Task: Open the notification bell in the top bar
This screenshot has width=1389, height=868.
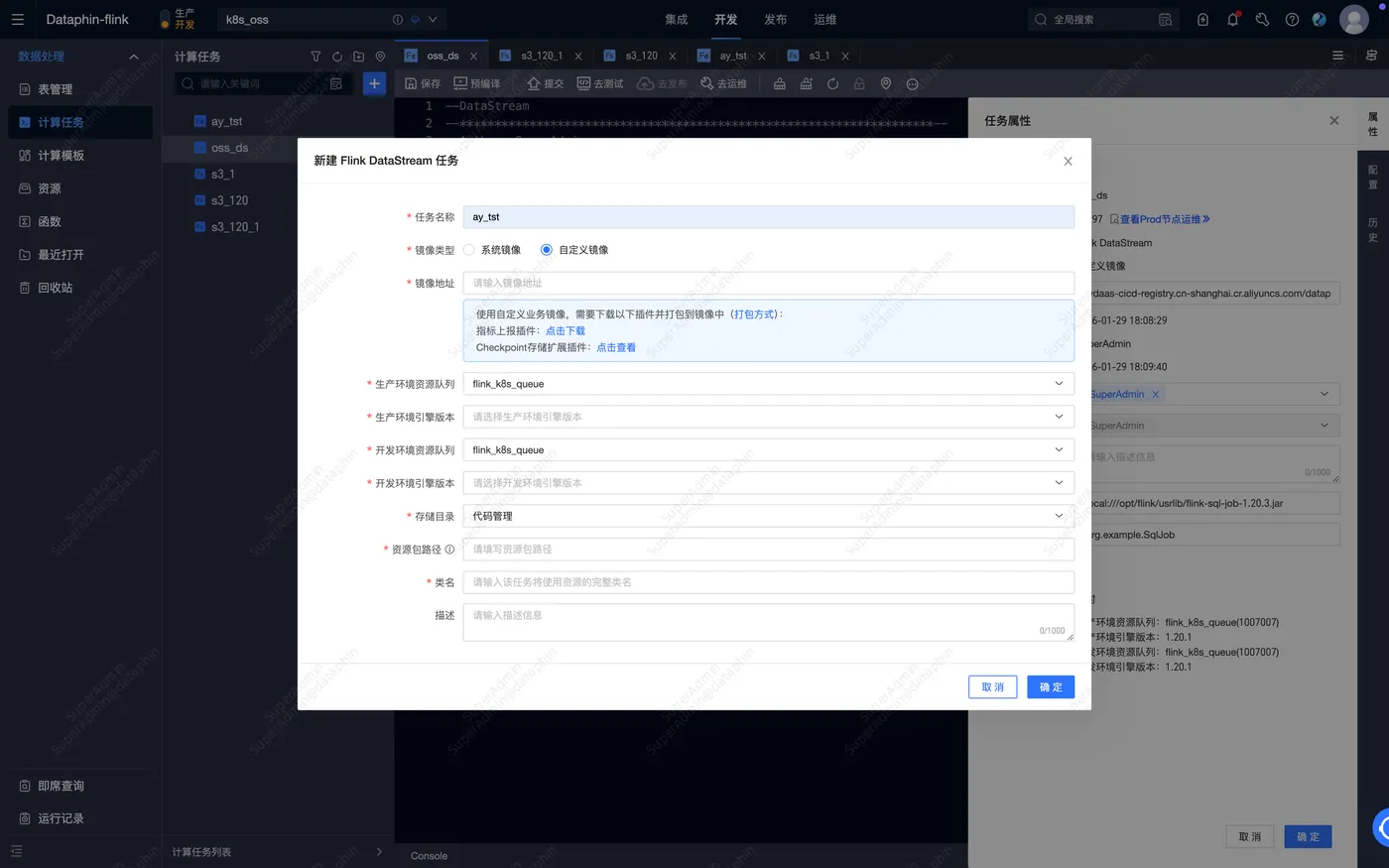Action: [x=1233, y=19]
